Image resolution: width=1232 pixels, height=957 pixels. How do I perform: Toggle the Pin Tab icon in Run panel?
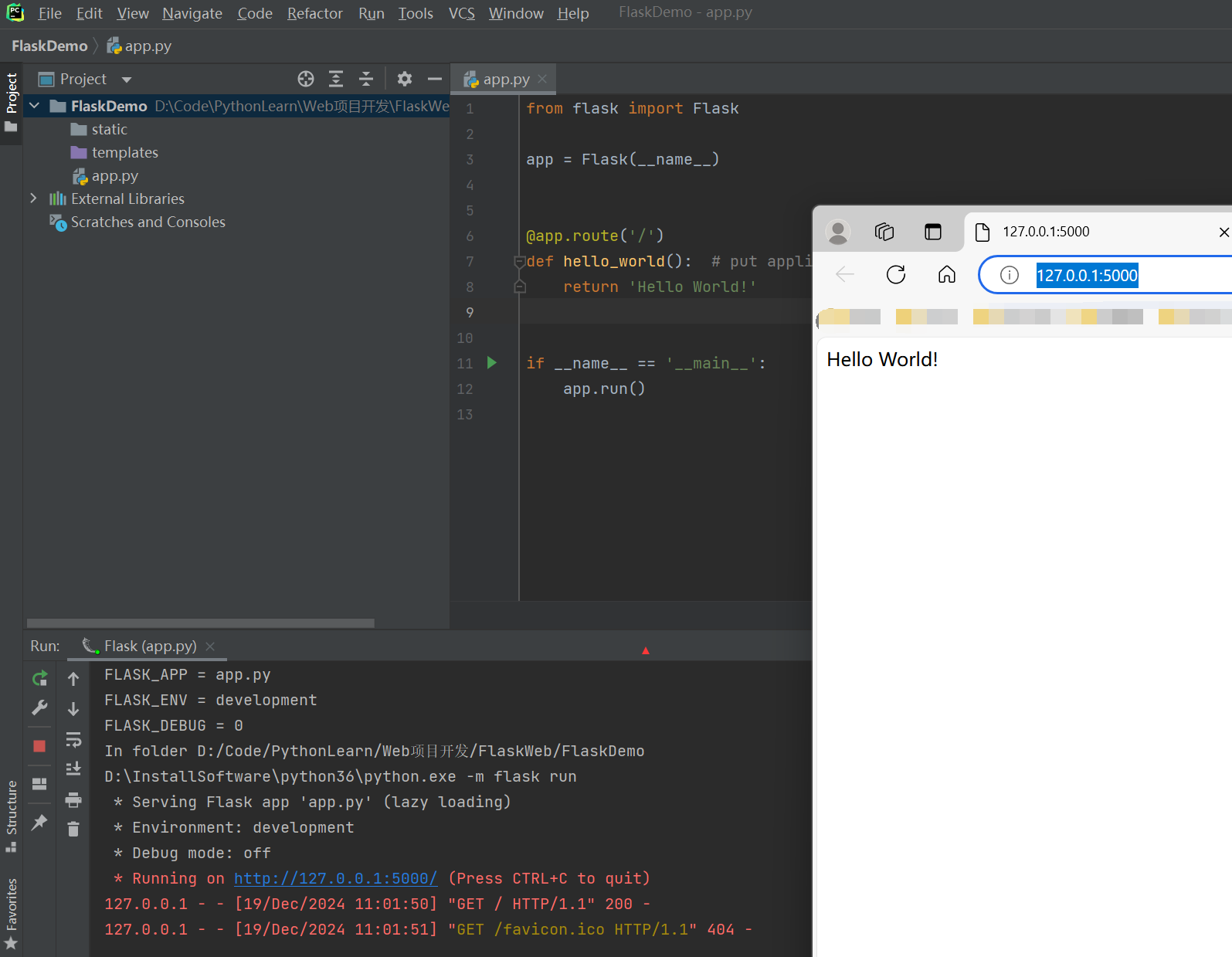pos(39,823)
